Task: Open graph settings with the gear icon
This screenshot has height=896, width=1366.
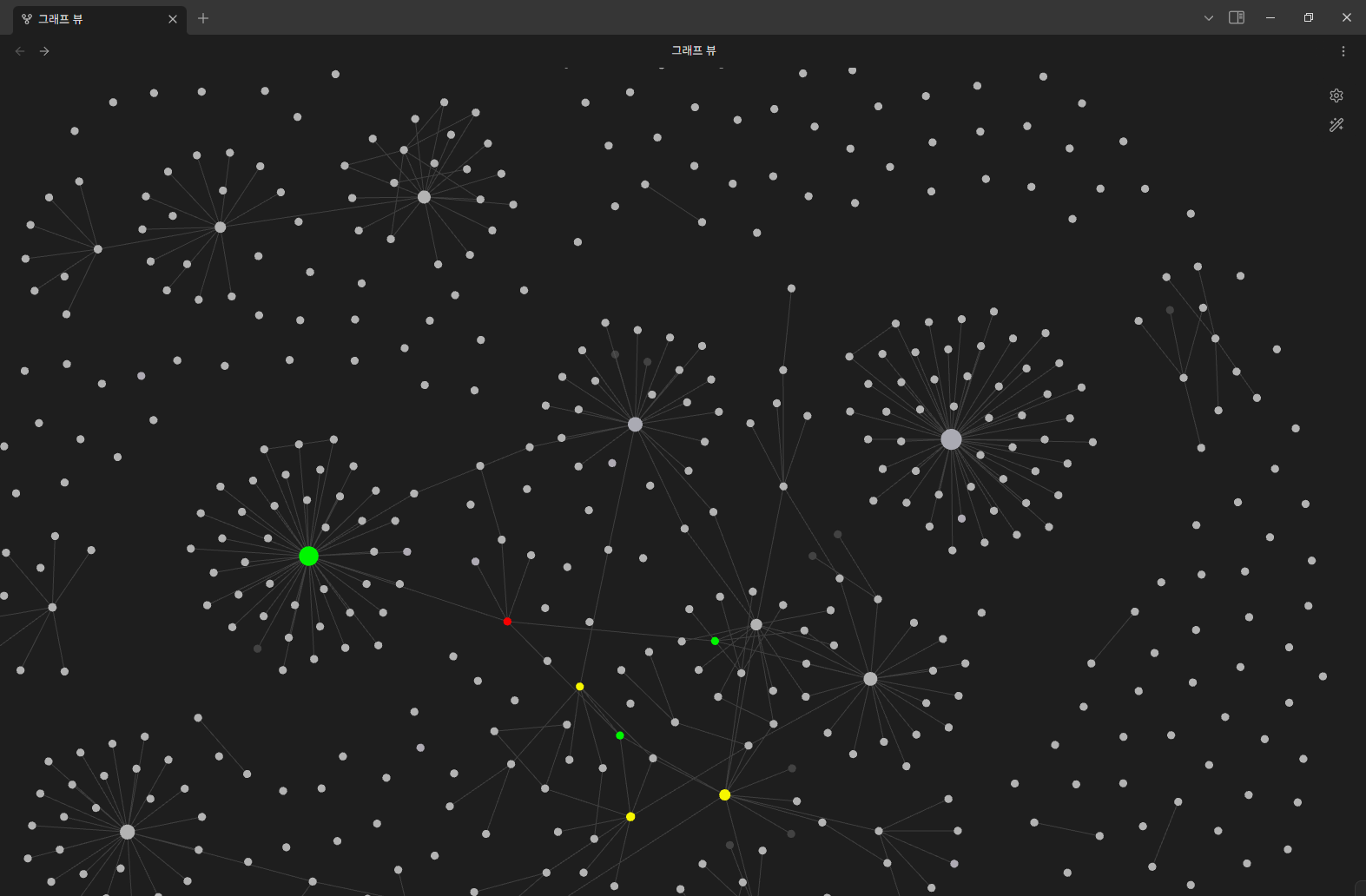Action: tap(1336, 96)
